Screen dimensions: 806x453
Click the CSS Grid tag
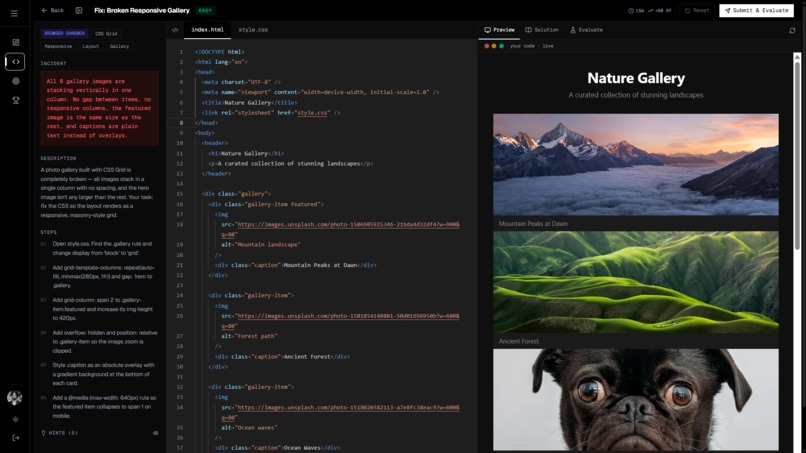pyautogui.click(x=106, y=33)
